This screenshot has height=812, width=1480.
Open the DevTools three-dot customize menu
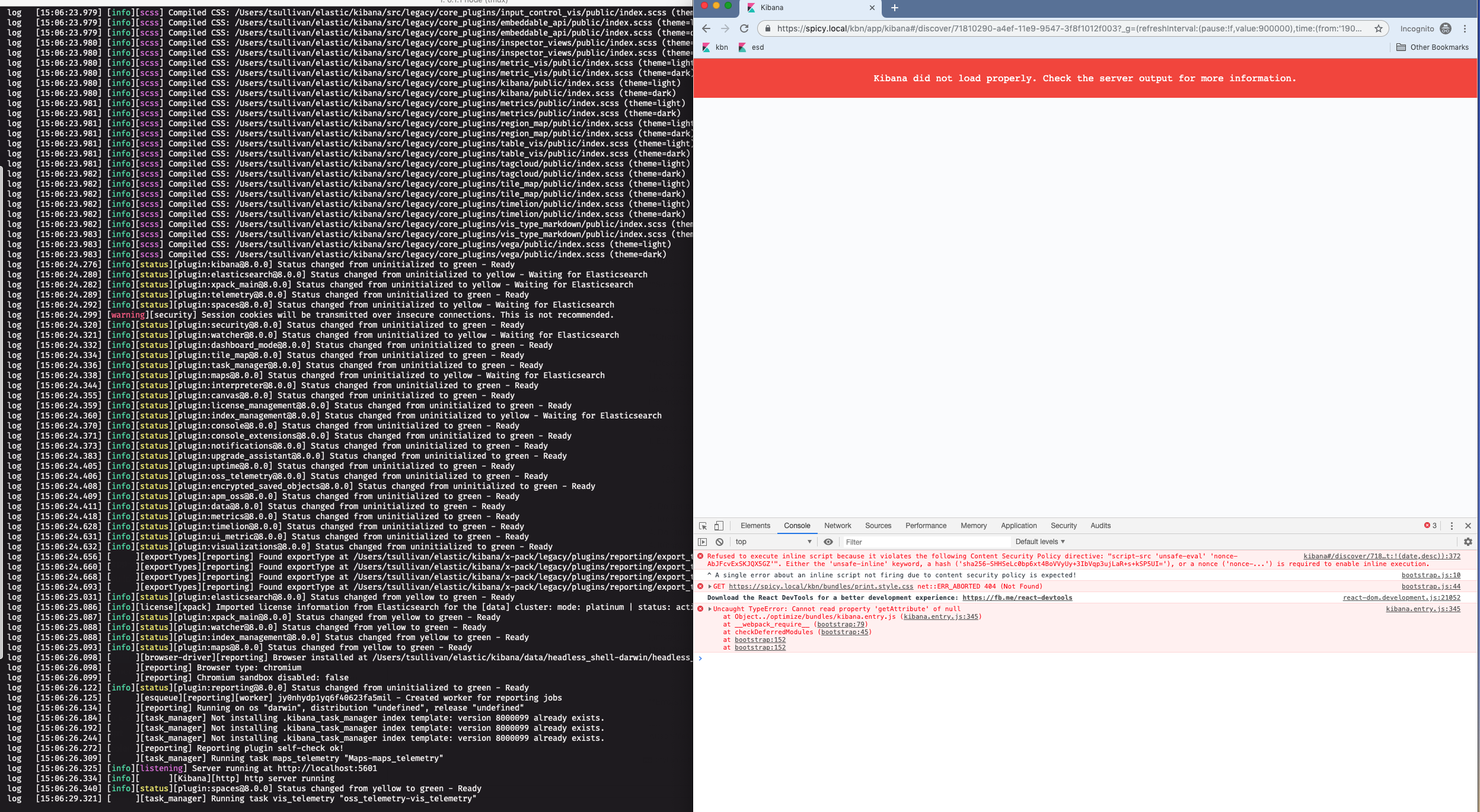[x=1452, y=526]
